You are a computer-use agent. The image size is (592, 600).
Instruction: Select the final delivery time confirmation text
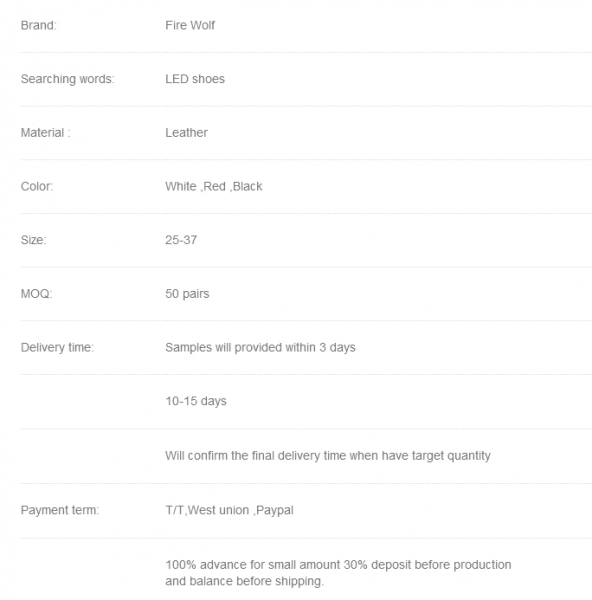tap(328, 456)
